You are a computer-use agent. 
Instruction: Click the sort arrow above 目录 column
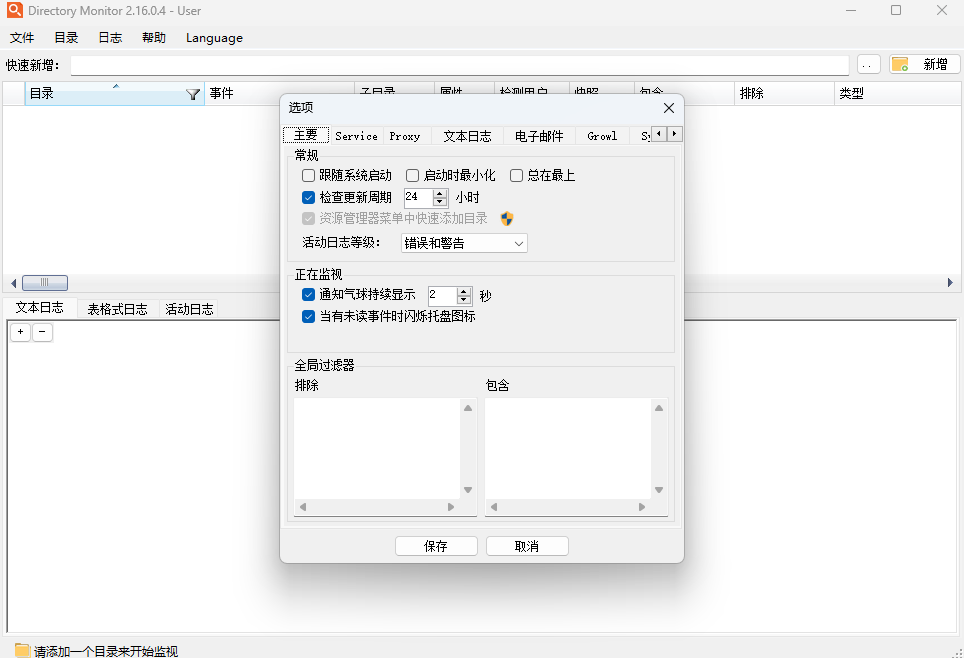pos(116,86)
